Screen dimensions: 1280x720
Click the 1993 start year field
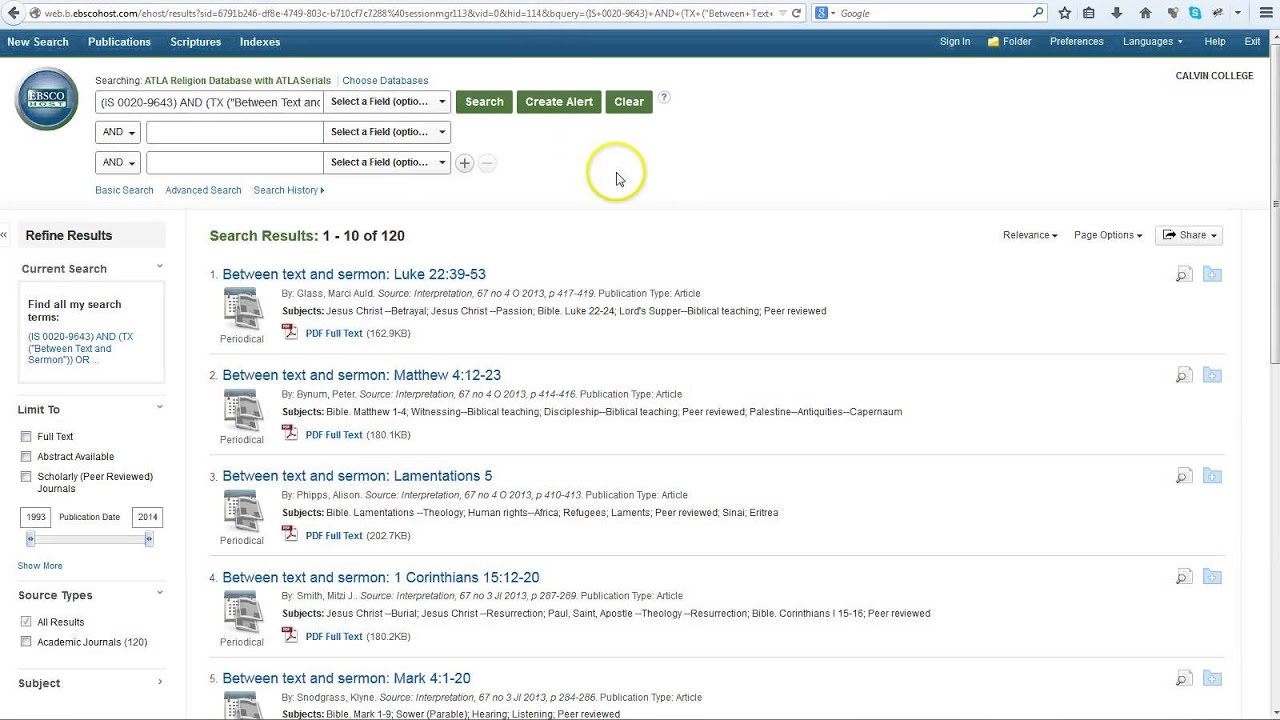(x=36, y=517)
